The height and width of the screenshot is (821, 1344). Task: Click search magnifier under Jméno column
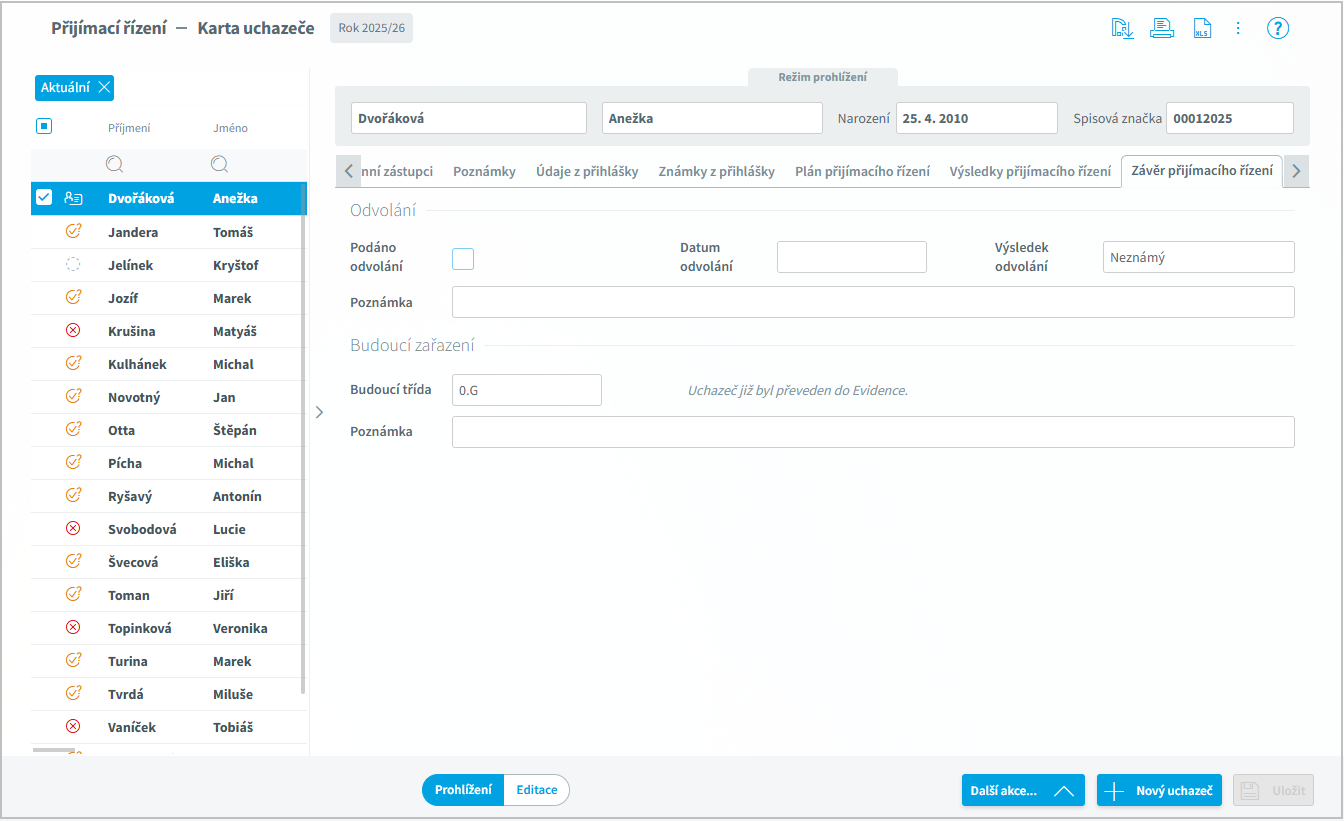219,164
